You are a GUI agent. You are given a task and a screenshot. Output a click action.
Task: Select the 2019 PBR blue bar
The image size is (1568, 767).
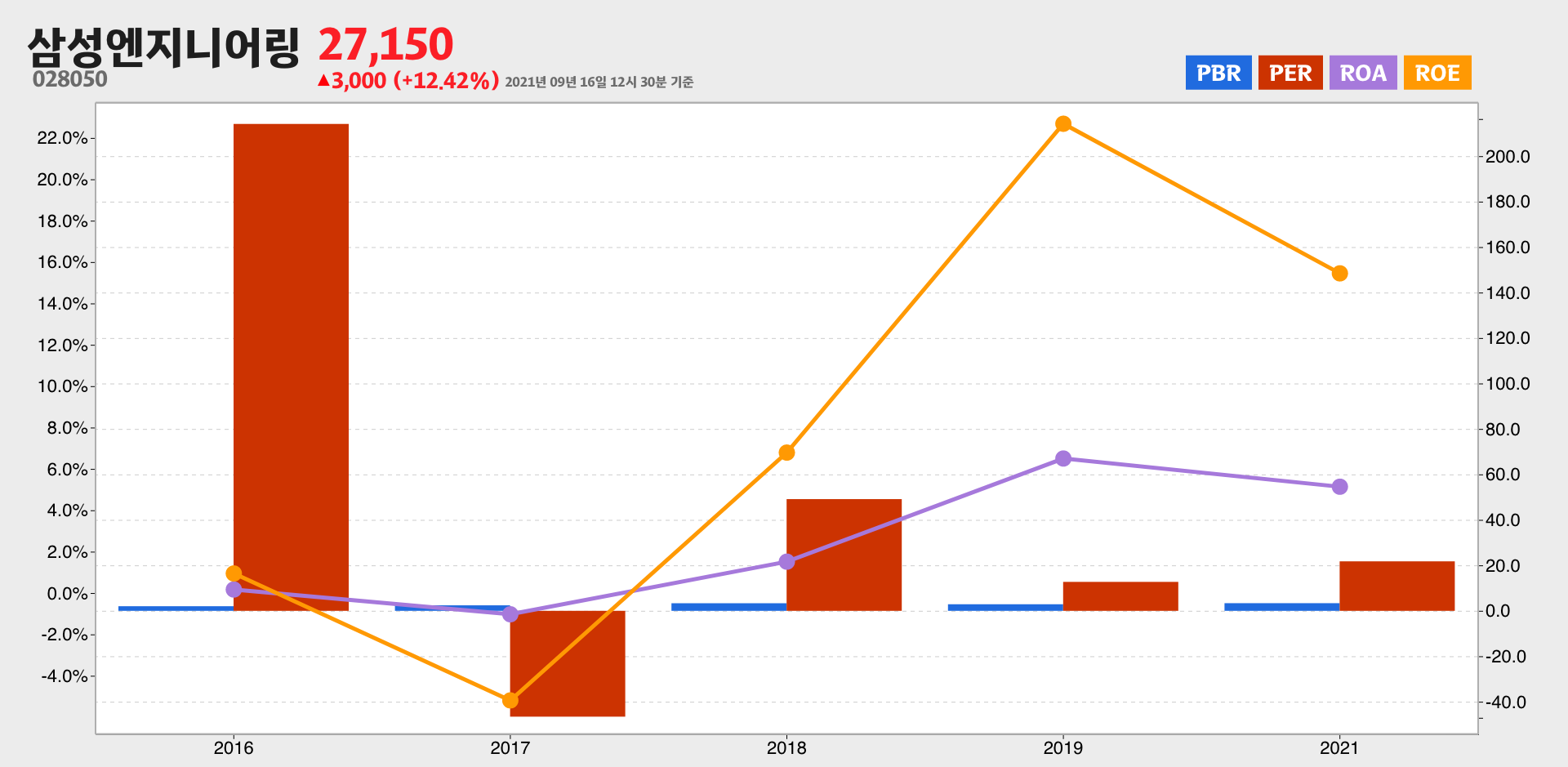pyautogui.click(x=1005, y=608)
